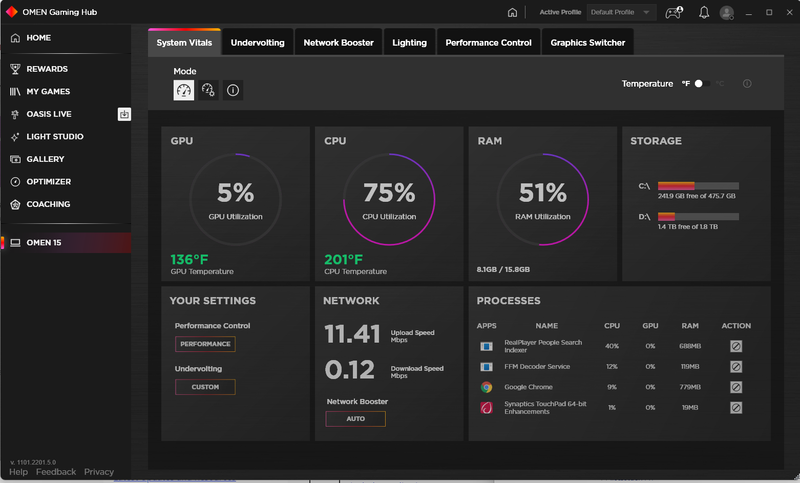The width and height of the screenshot is (800, 483).
Task: Click the 40% CPU value for RealPlayer
Action: click(612, 346)
